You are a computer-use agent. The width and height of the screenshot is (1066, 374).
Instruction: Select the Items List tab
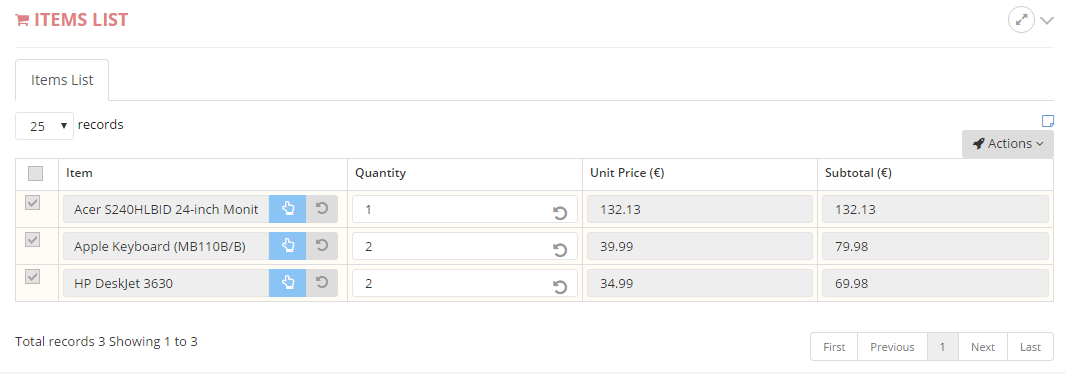[62, 80]
